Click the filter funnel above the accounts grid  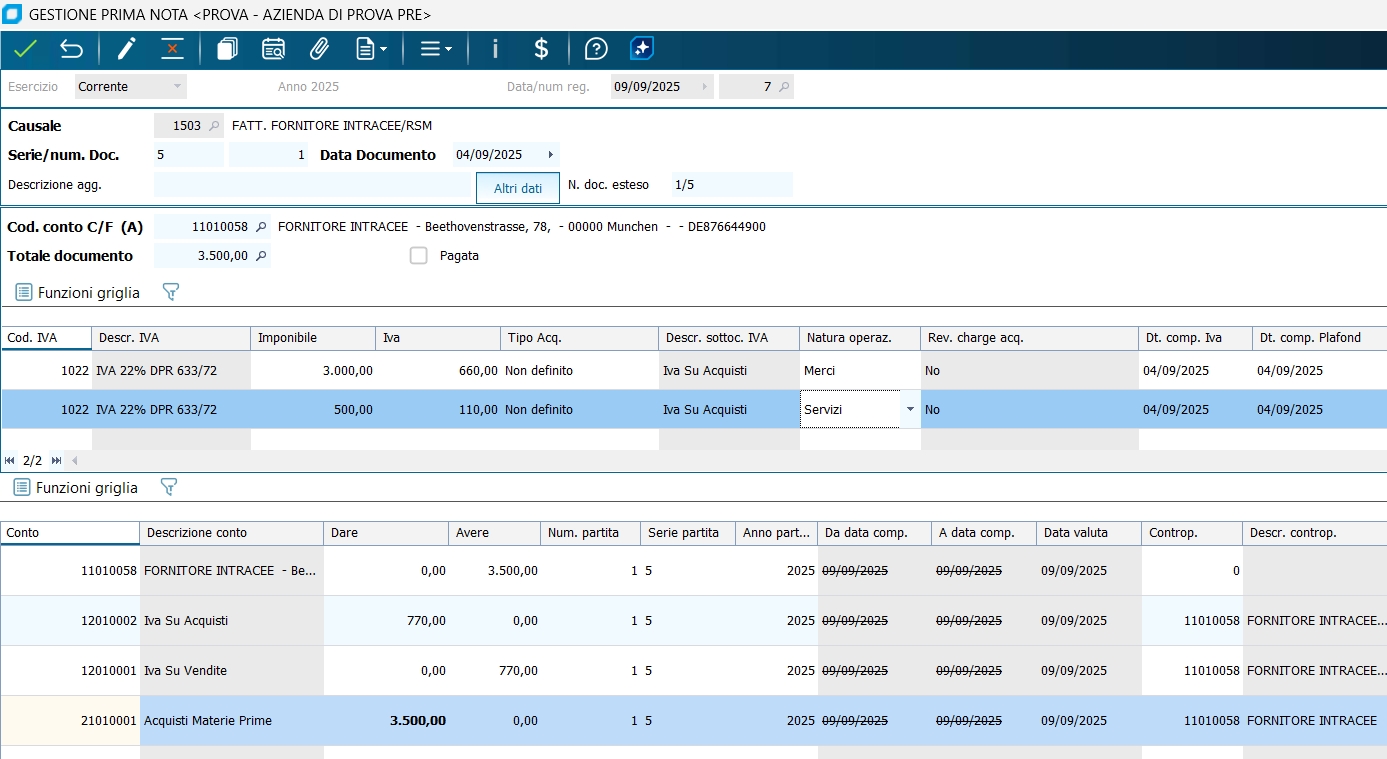(169, 488)
